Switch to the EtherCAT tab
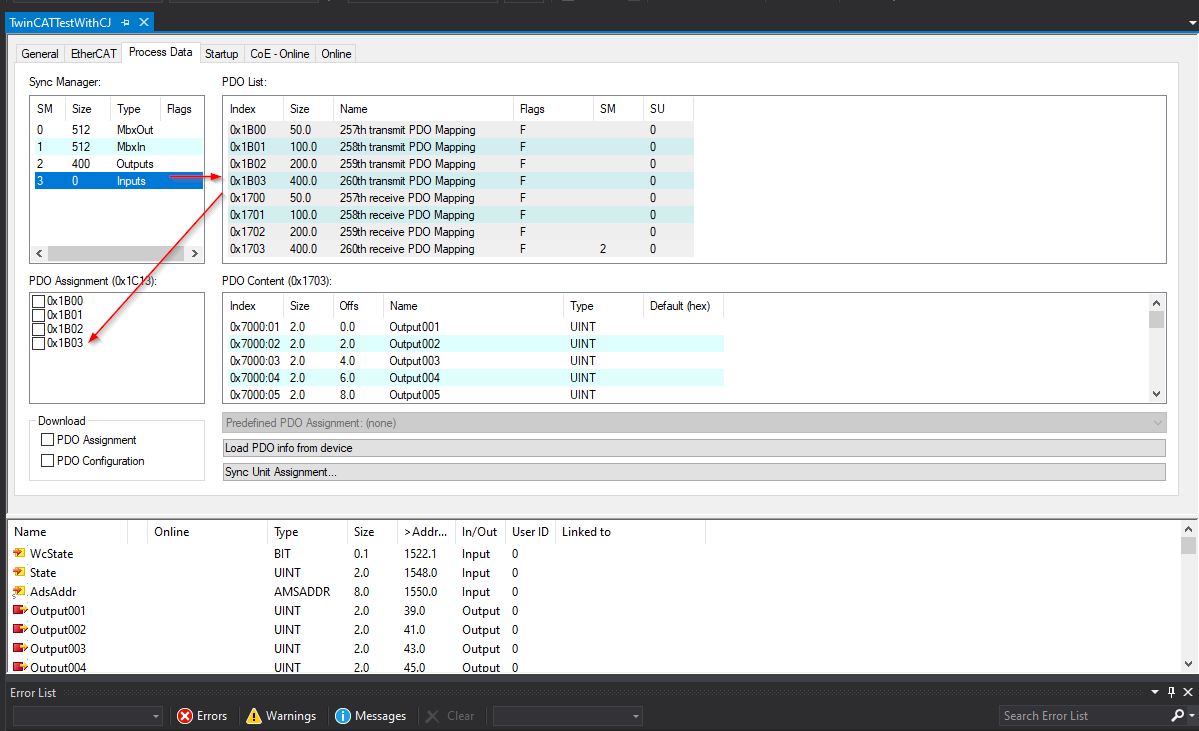 click(93, 54)
